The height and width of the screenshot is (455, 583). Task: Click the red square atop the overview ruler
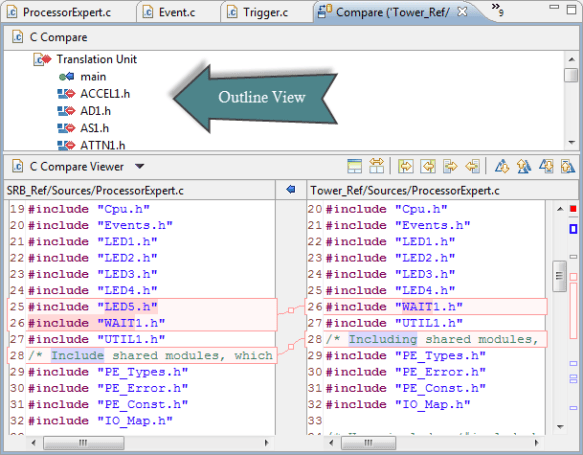click(x=573, y=209)
